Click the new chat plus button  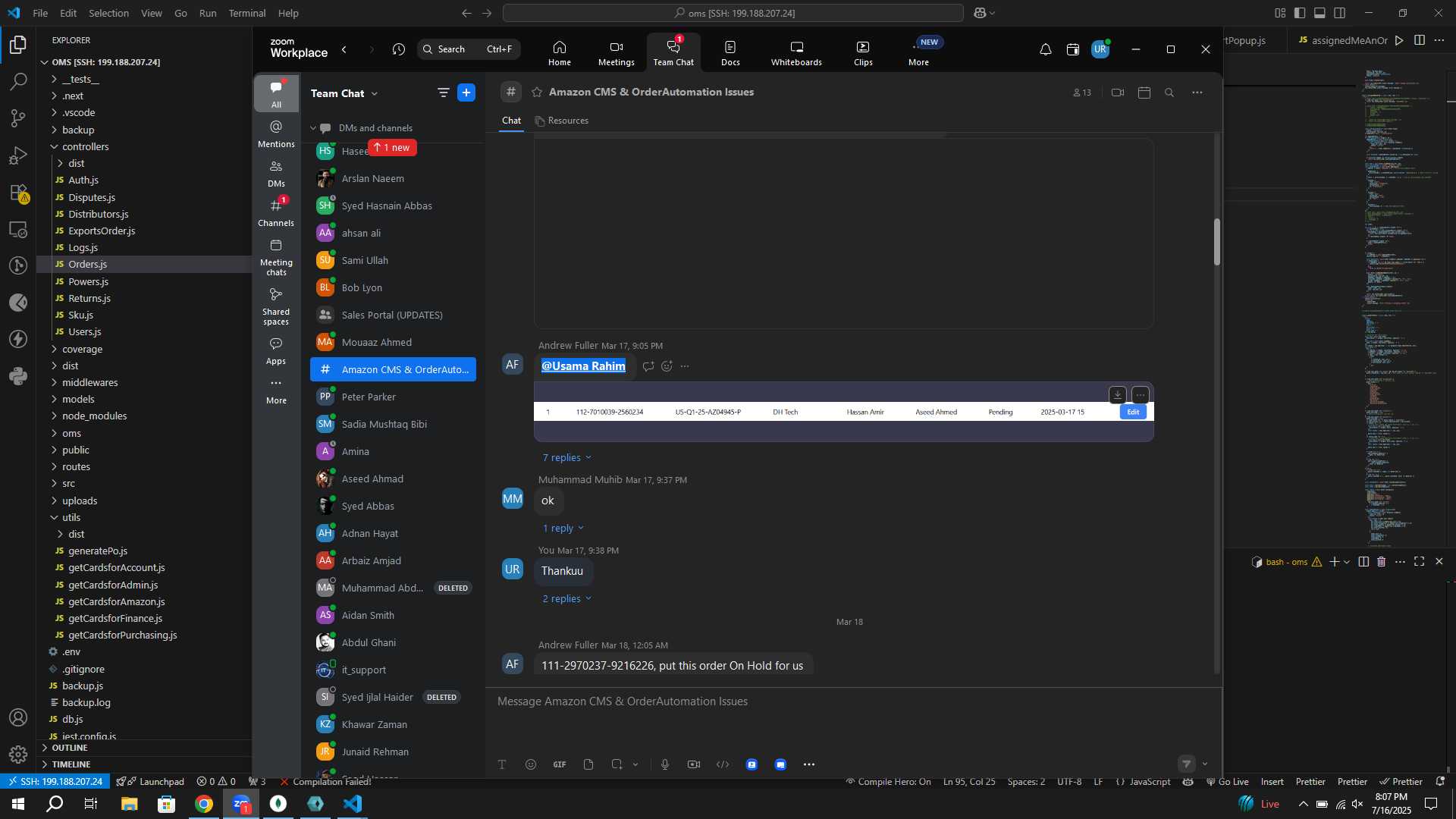pyautogui.click(x=466, y=93)
